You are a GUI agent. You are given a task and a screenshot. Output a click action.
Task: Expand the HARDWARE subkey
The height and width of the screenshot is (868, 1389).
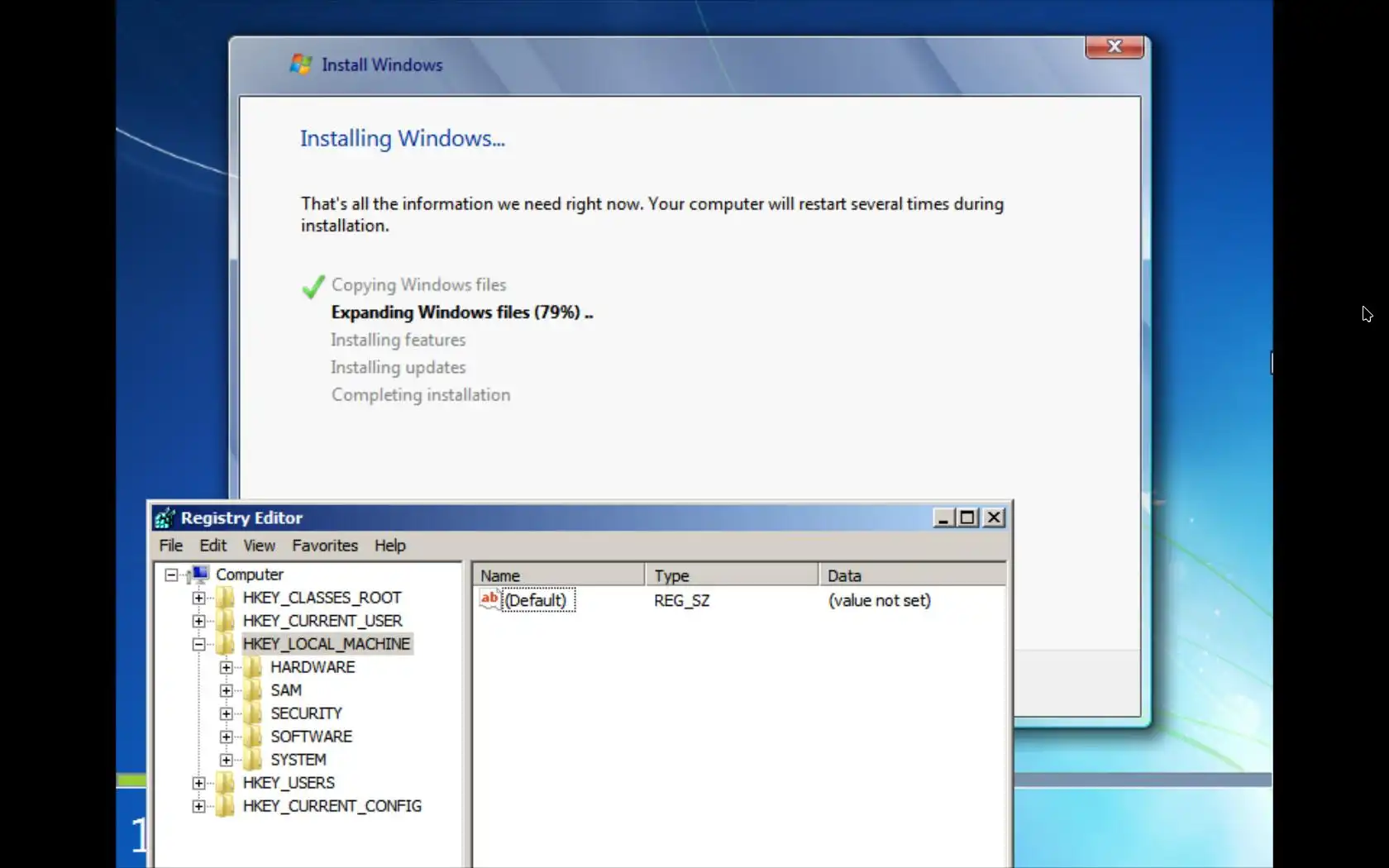click(226, 667)
